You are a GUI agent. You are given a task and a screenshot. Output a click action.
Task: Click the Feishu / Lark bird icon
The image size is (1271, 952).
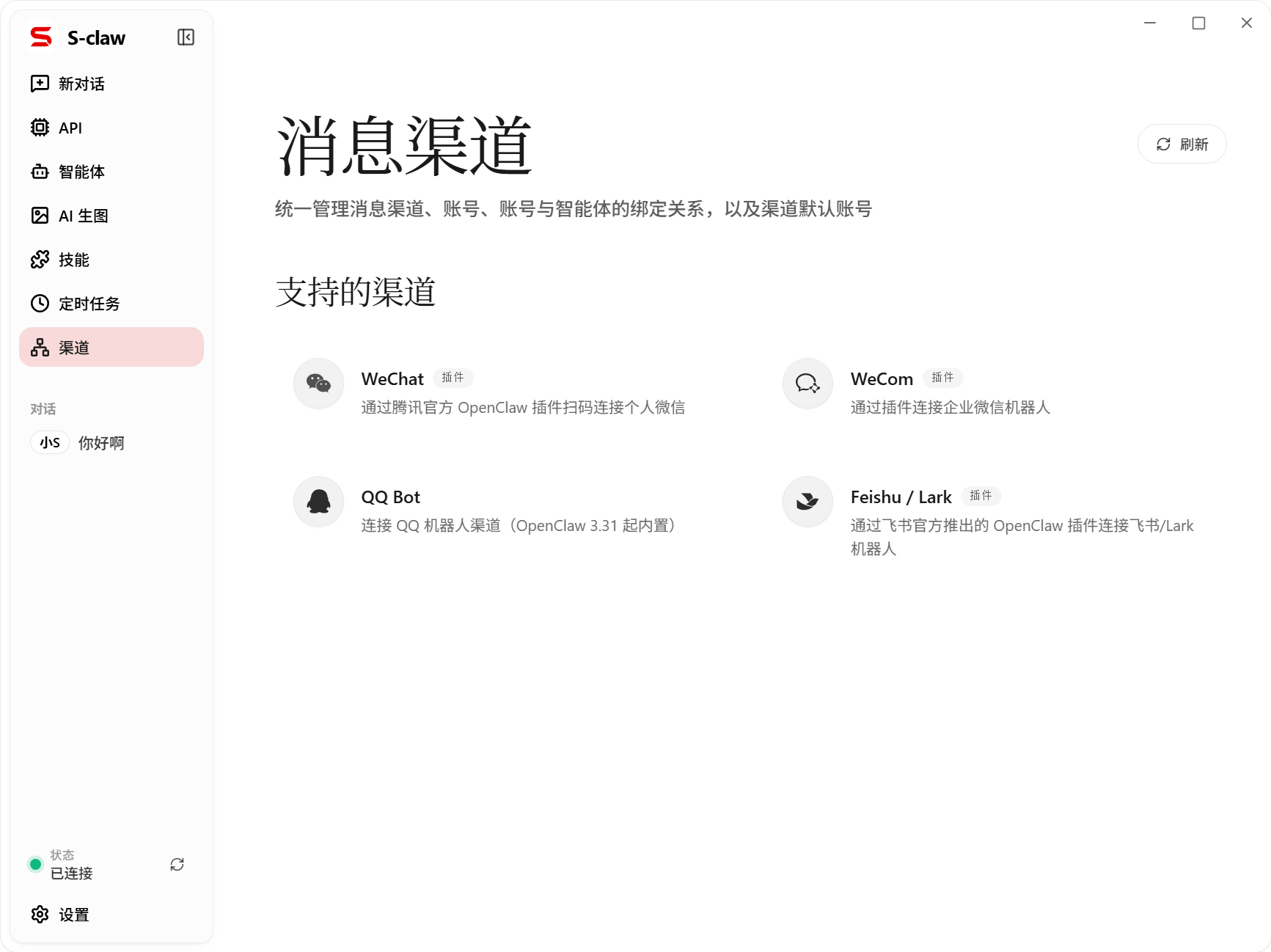click(x=807, y=502)
